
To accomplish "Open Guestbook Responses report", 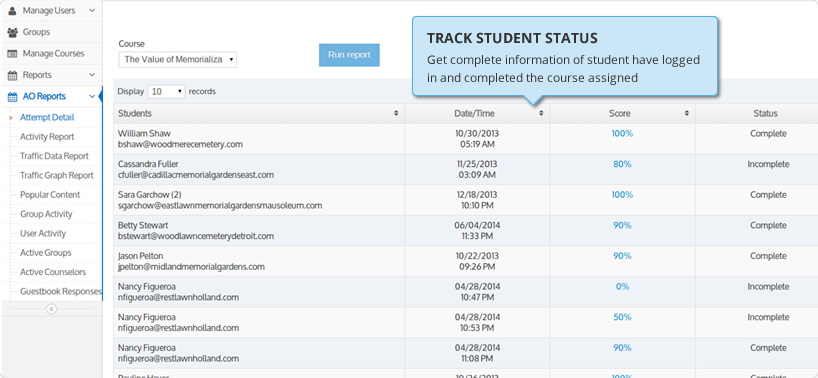I will pyautogui.click(x=61, y=291).
